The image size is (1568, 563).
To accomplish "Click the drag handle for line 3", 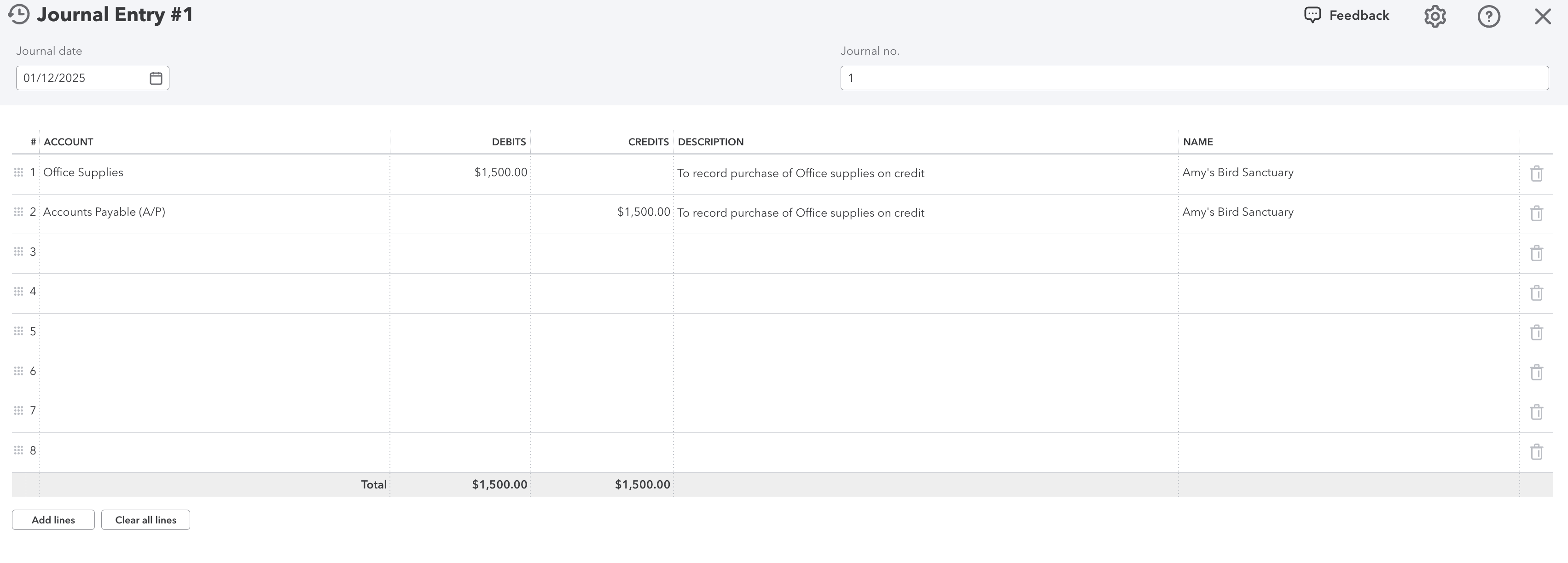I will click(x=18, y=252).
